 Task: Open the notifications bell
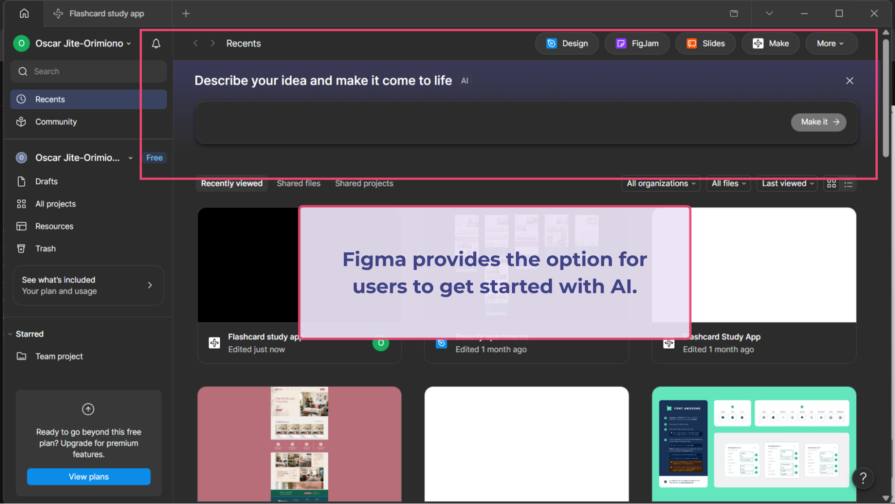(x=156, y=43)
